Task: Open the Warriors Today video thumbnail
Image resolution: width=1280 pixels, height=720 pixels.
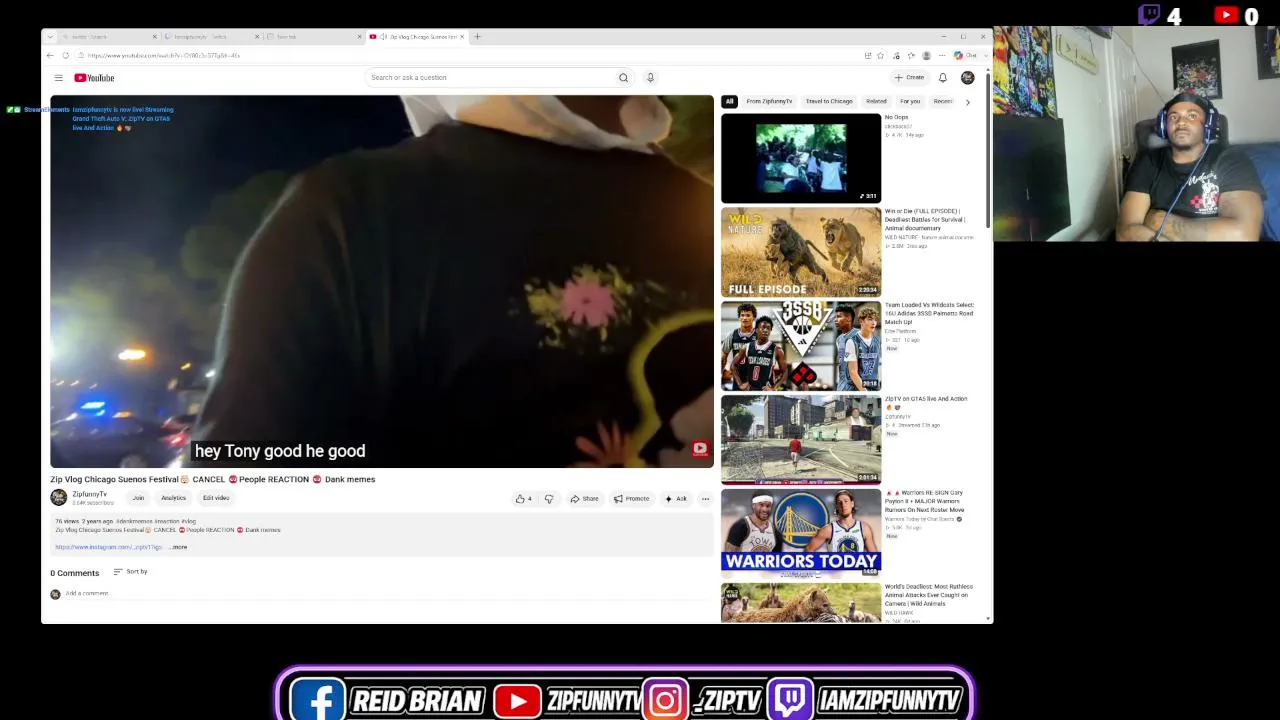Action: (x=801, y=533)
